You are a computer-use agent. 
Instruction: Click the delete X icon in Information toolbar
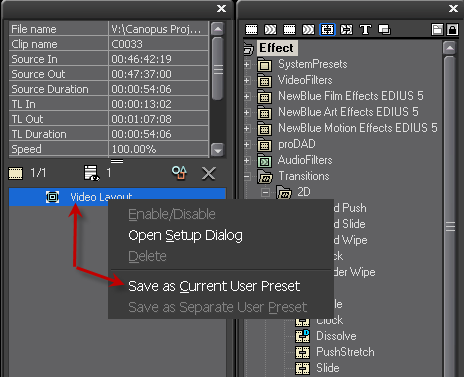coord(209,173)
